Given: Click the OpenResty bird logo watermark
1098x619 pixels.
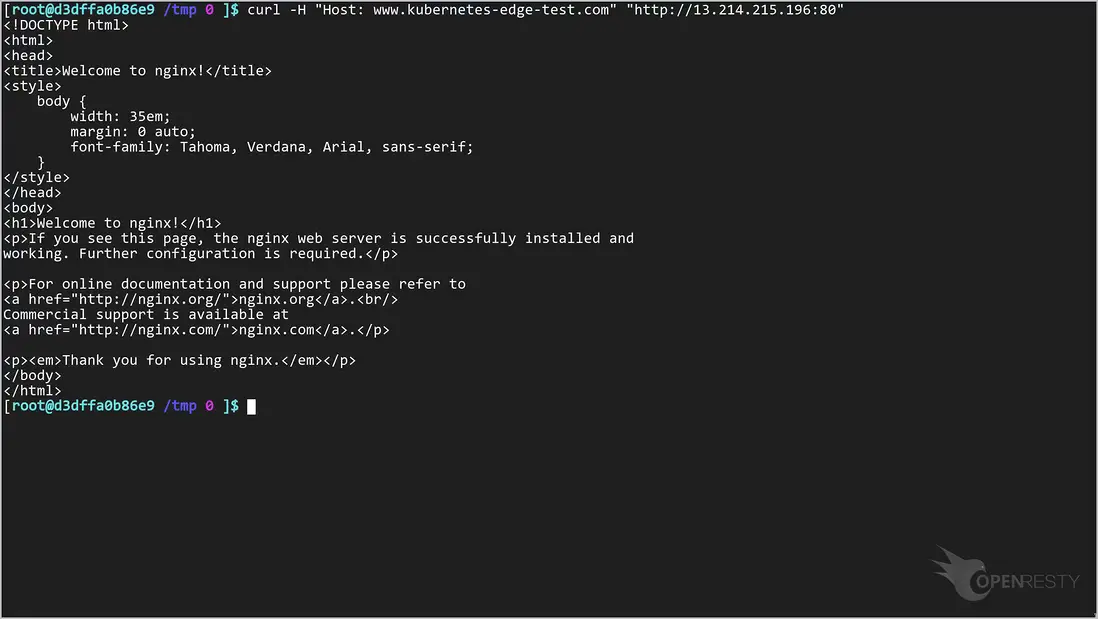Looking at the screenshot, I should click(958, 573).
